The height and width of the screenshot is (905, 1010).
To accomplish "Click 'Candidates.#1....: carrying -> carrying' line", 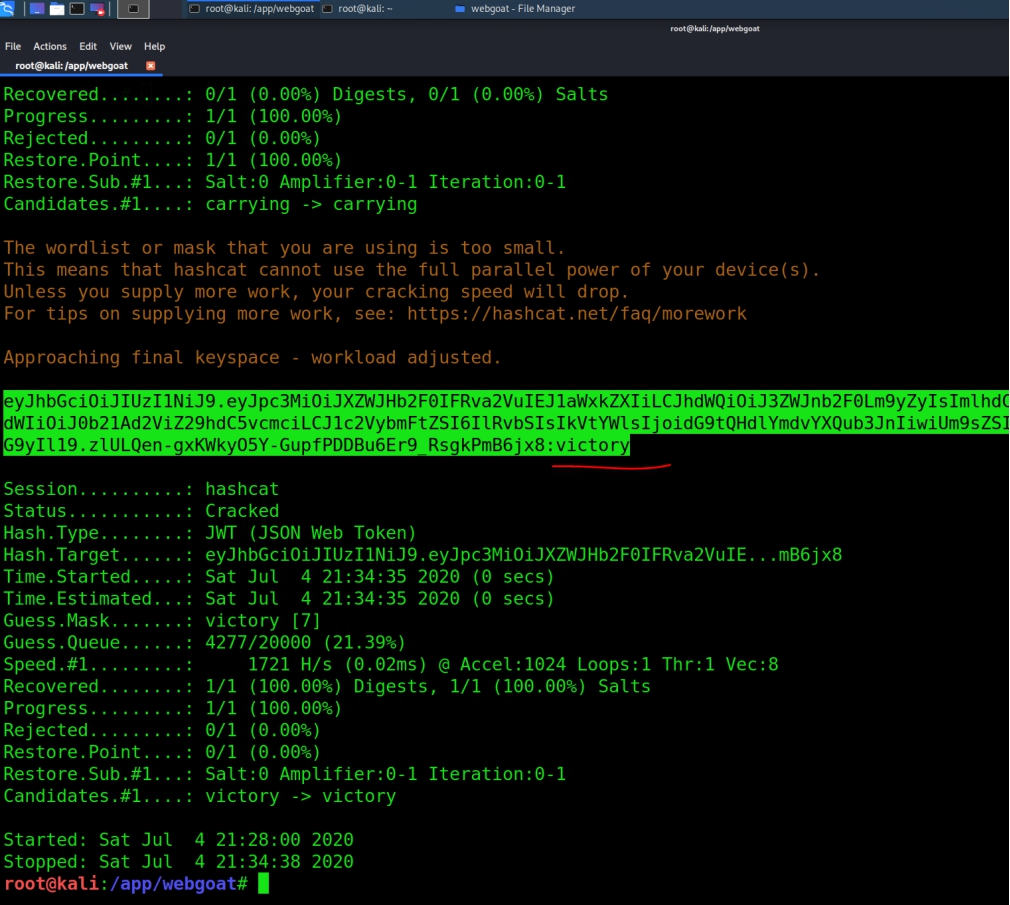I will coord(210,204).
